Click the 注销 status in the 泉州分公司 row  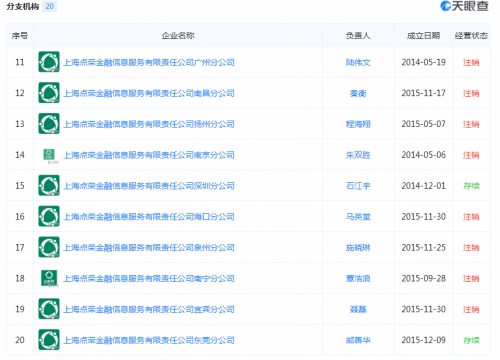click(471, 248)
